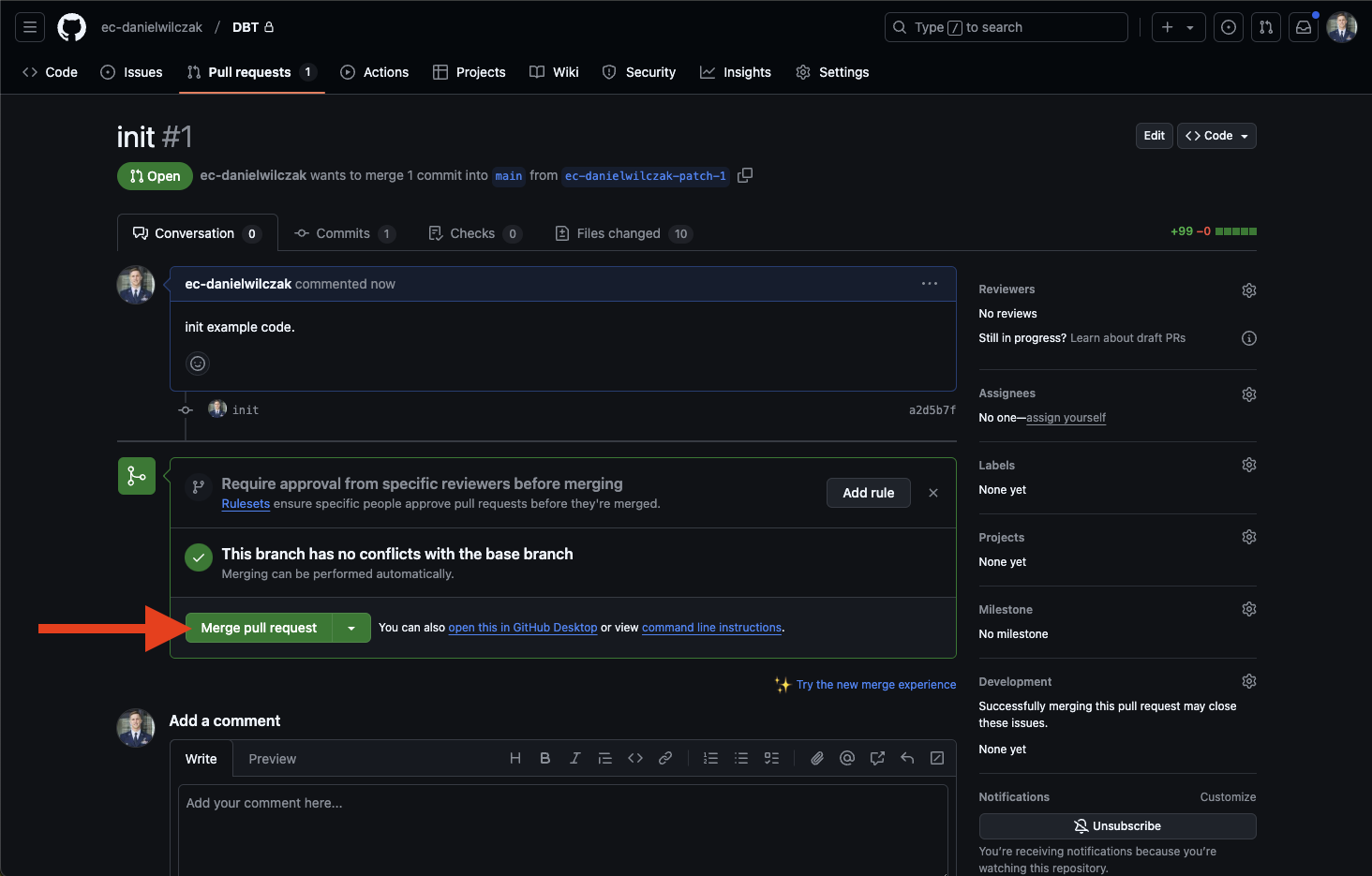The image size is (1372, 876).
Task: Insert cross-reference to issue or PR
Action: point(877,758)
